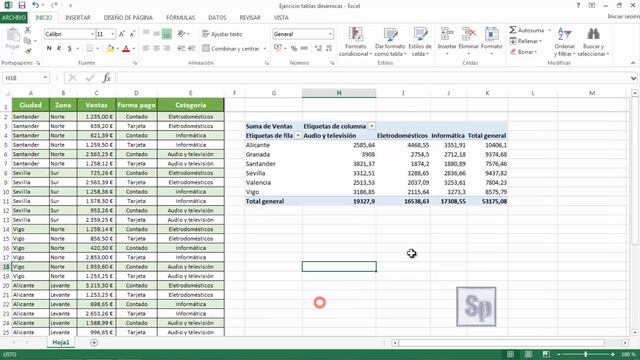Toggle top vertical alignment

(x=146, y=34)
